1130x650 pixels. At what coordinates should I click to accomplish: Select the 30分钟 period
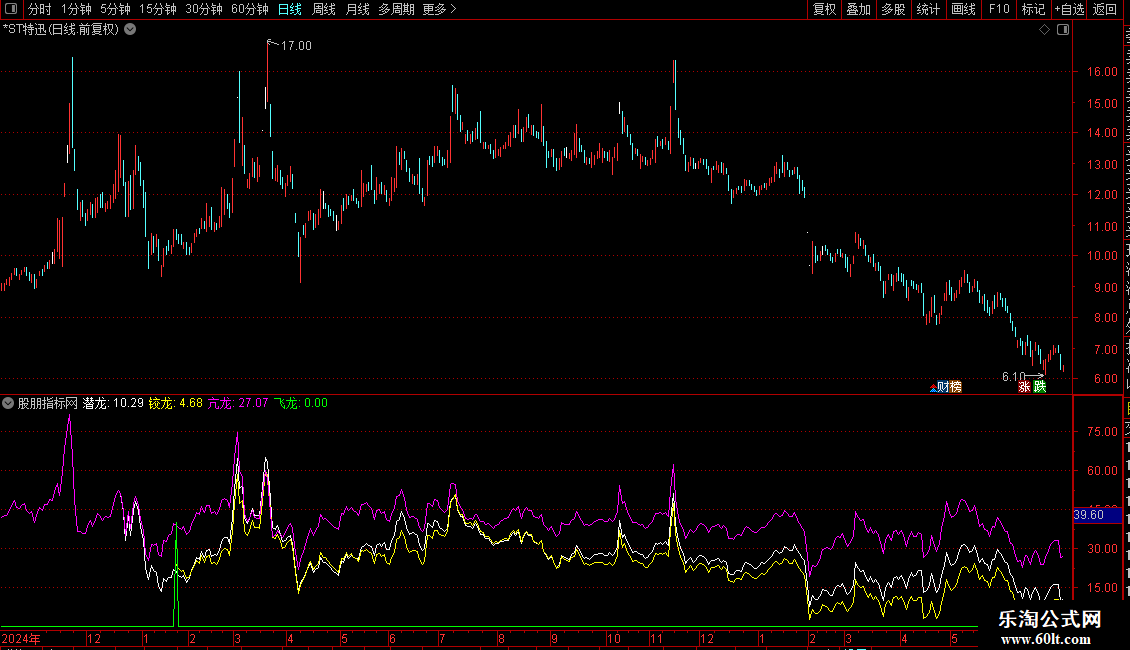[204, 9]
